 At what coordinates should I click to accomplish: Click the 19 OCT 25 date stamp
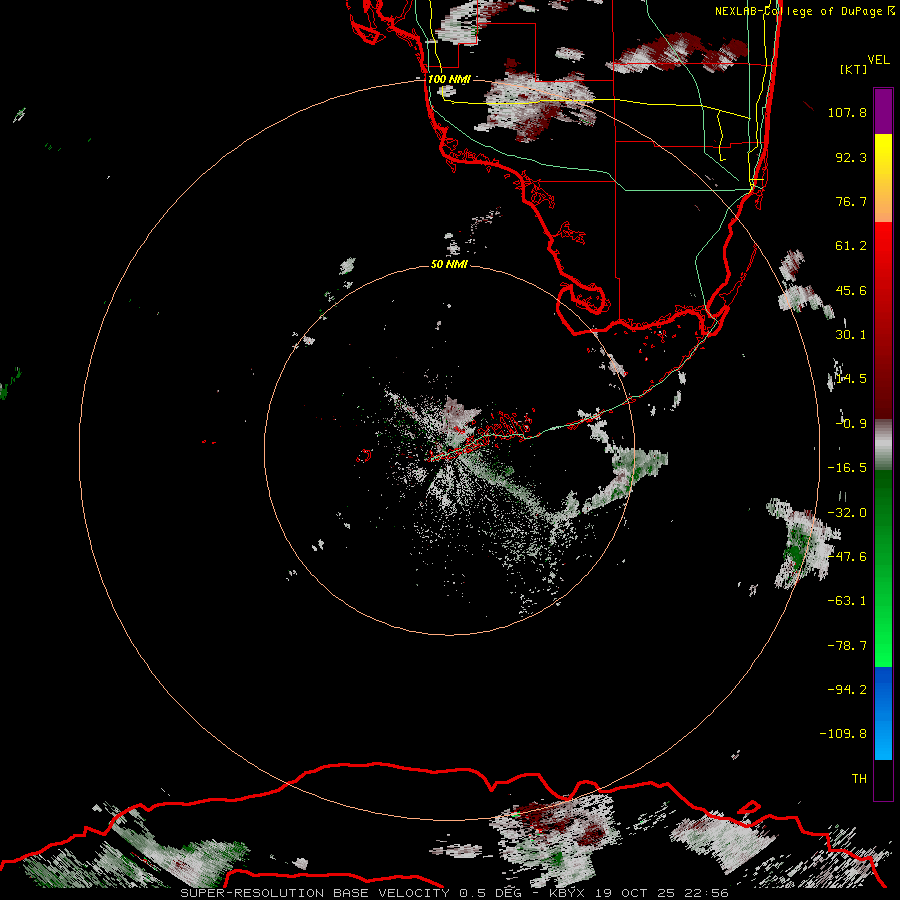[x=636, y=893]
